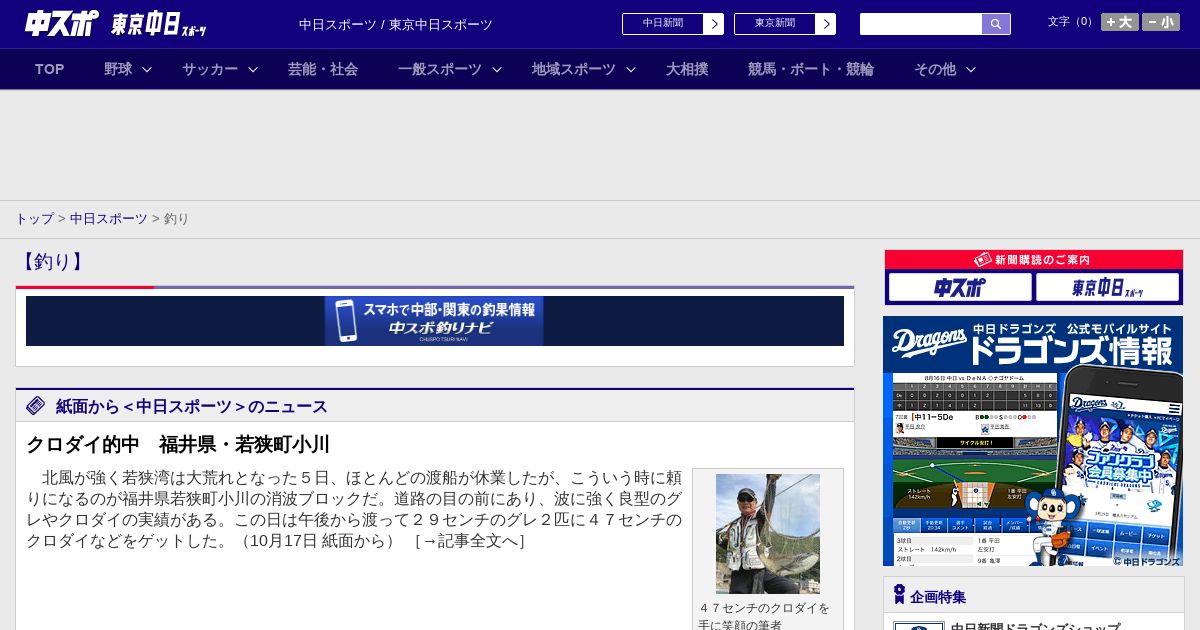This screenshot has width=1200, height=630.
Task: Click the 中日スポーツ breadcrumb link
Action: (x=109, y=218)
